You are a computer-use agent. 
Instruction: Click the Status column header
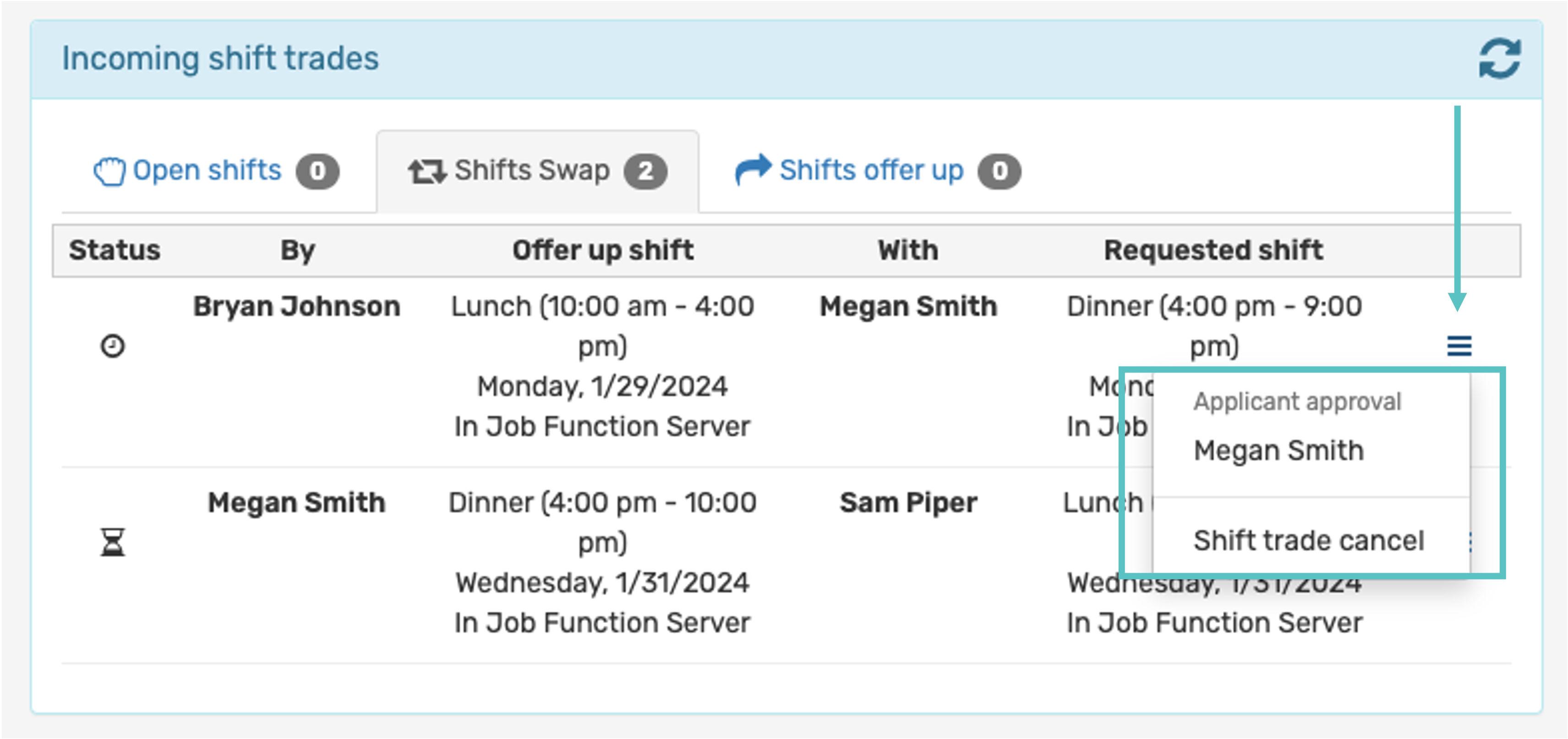[115, 250]
